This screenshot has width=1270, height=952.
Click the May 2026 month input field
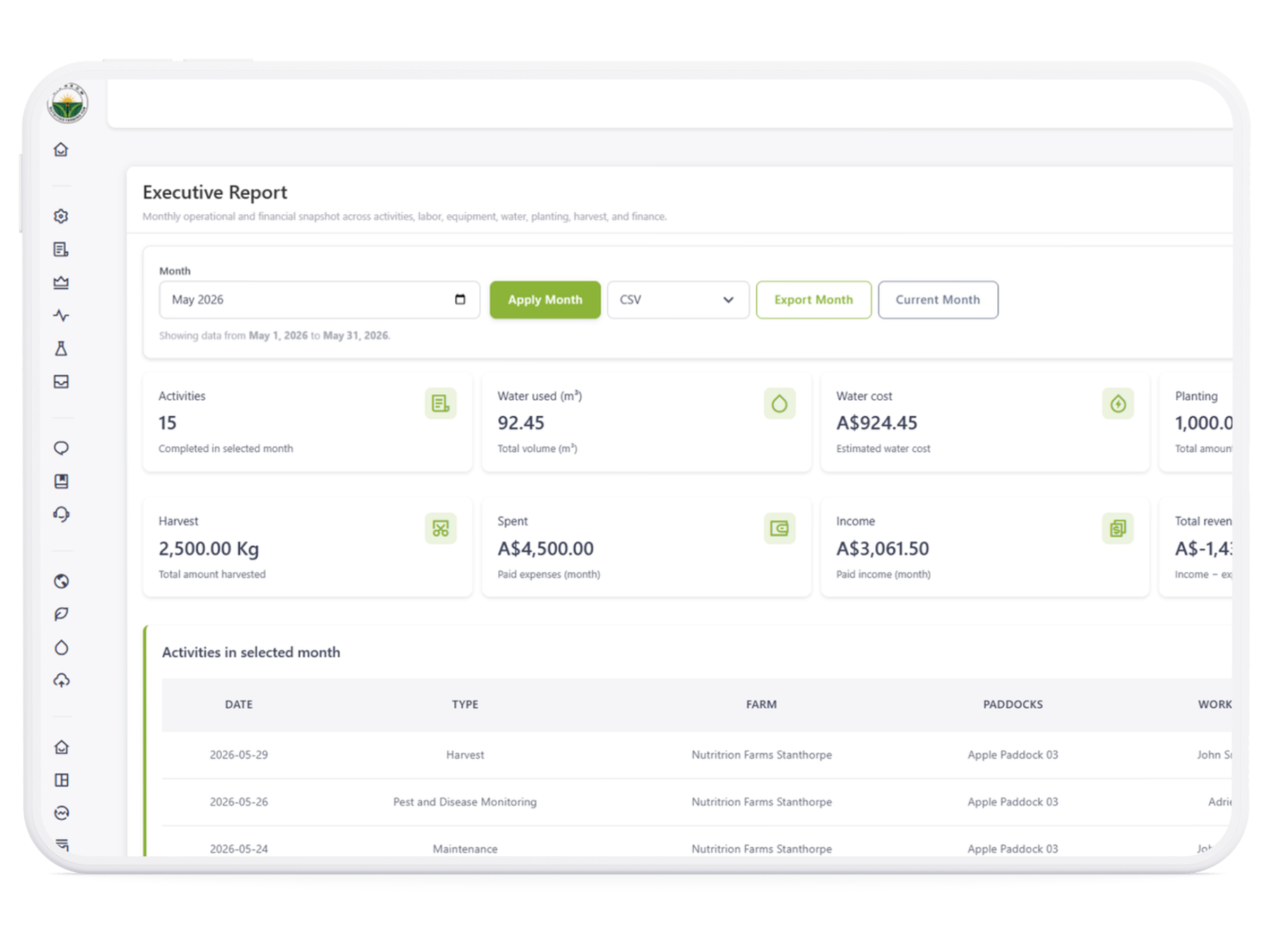click(319, 300)
